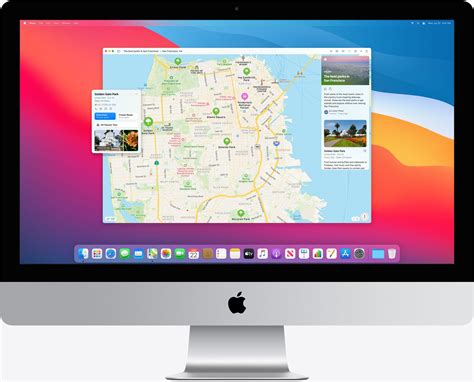The height and width of the screenshot is (382, 474).
Task: Click the current location arrow in Maps toolbar
Action: tap(331, 51)
